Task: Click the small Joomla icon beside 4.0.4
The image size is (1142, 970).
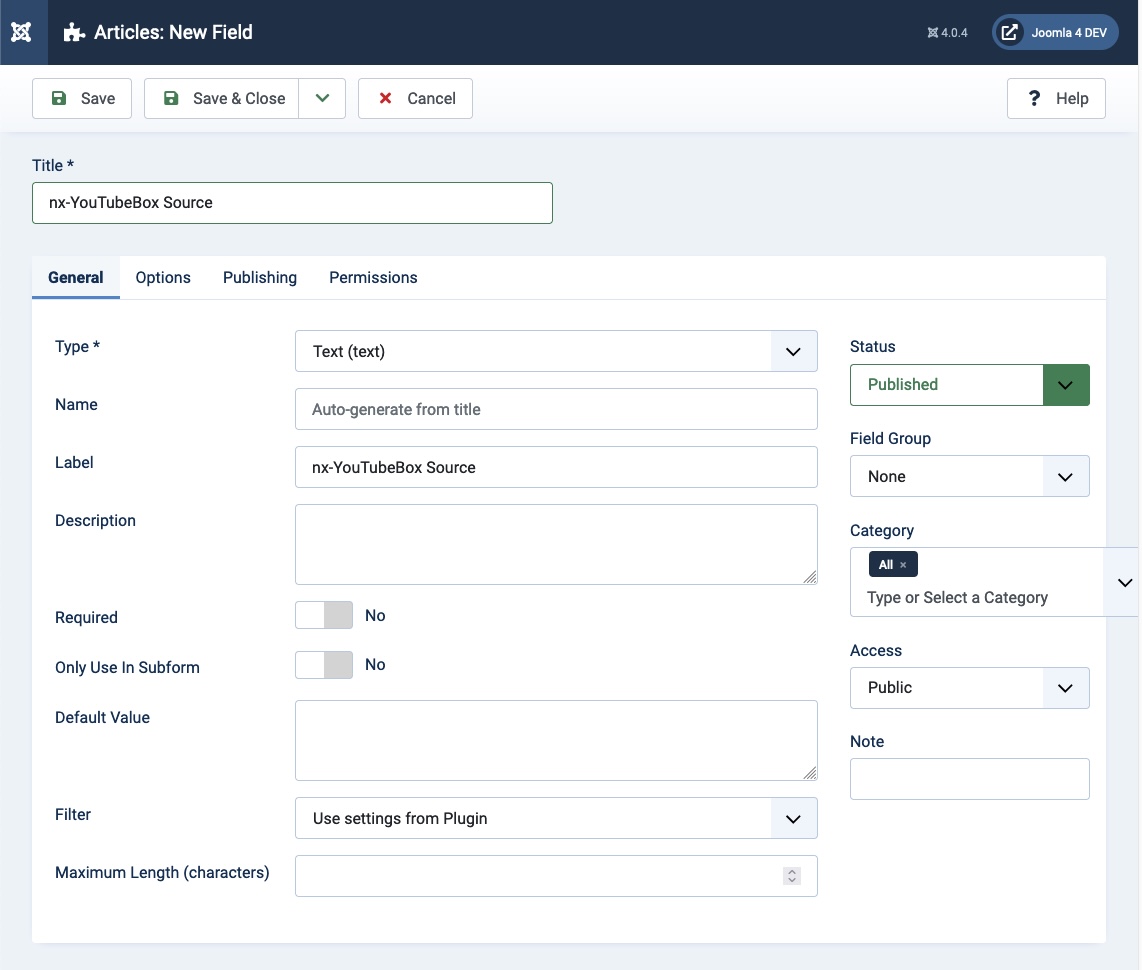Action: point(932,33)
